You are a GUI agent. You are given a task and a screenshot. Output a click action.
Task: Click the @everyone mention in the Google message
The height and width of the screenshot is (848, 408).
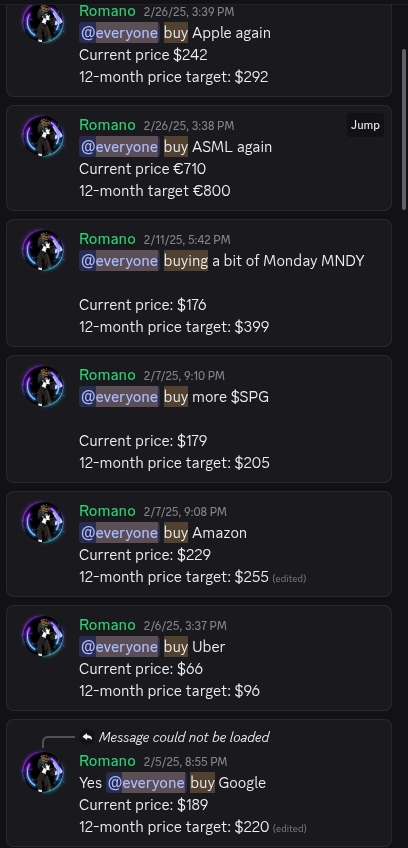146,783
